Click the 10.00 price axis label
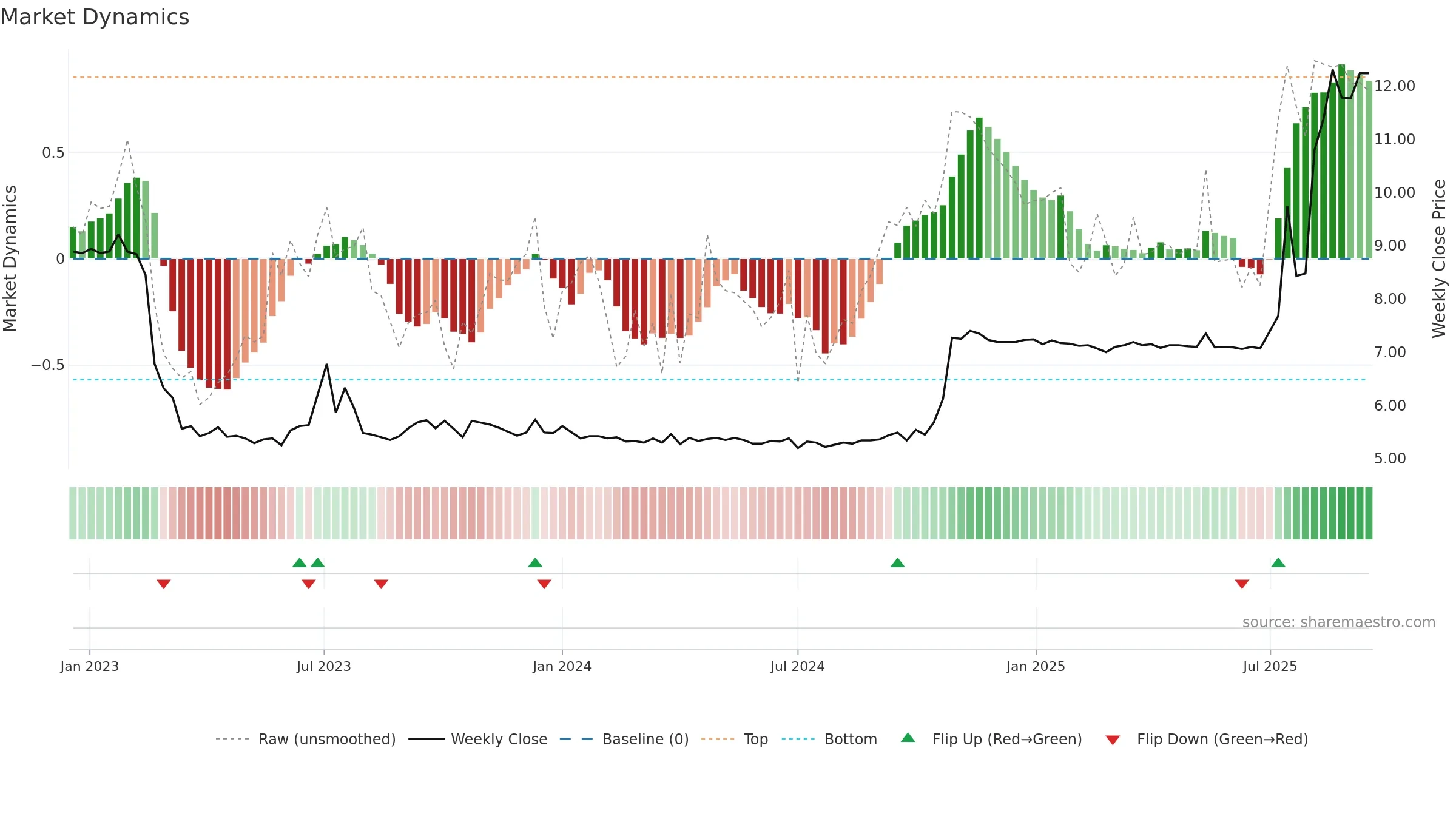Viewport: 1456px width, 819px height. 1395,192
